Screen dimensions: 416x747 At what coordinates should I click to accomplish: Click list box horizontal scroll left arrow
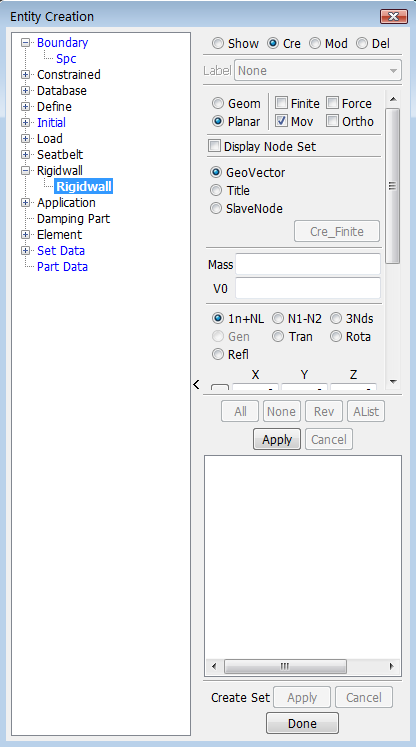point(213,666)
